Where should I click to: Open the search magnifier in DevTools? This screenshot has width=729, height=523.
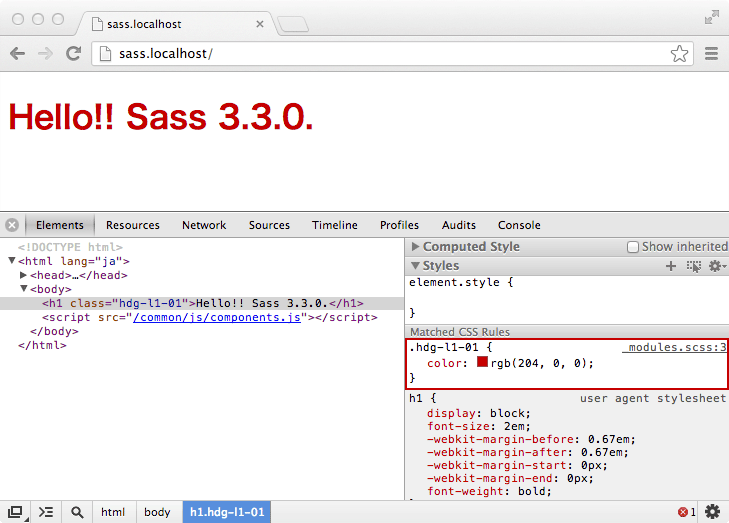coord(77,512)
